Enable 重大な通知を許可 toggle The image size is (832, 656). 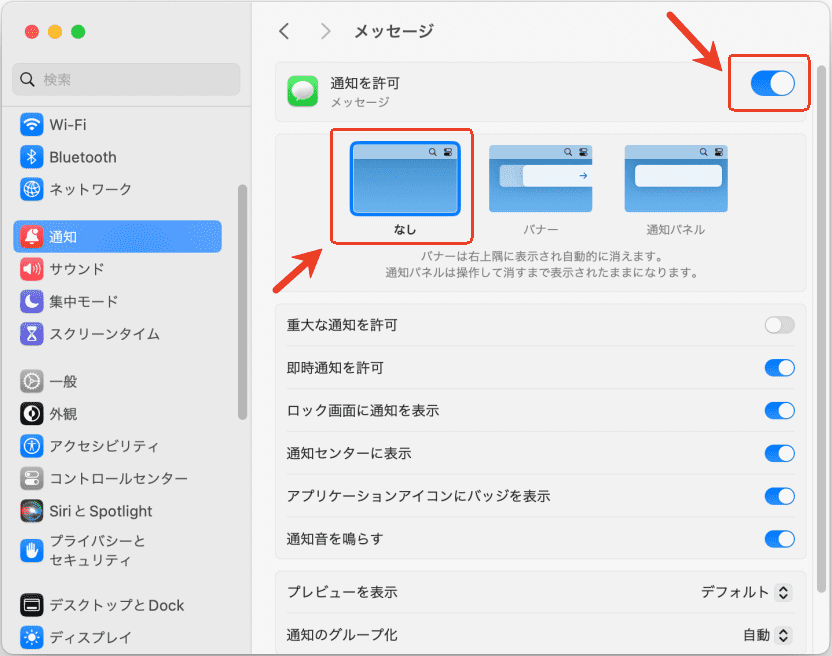(x=779, y=325)
